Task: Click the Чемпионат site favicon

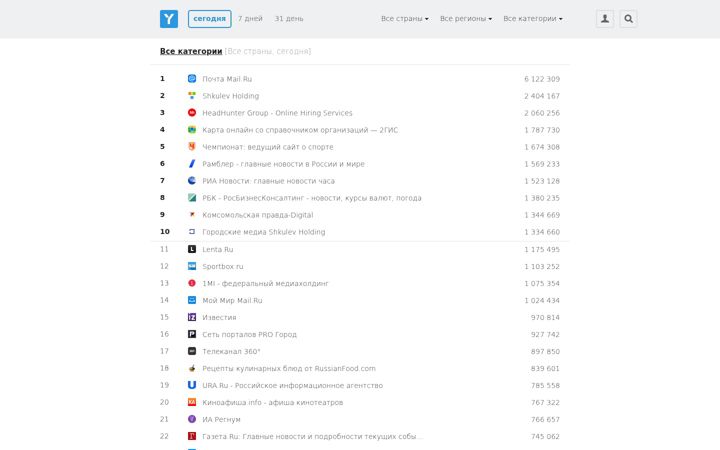Action: pyautogui.click(x=192, y=146)
